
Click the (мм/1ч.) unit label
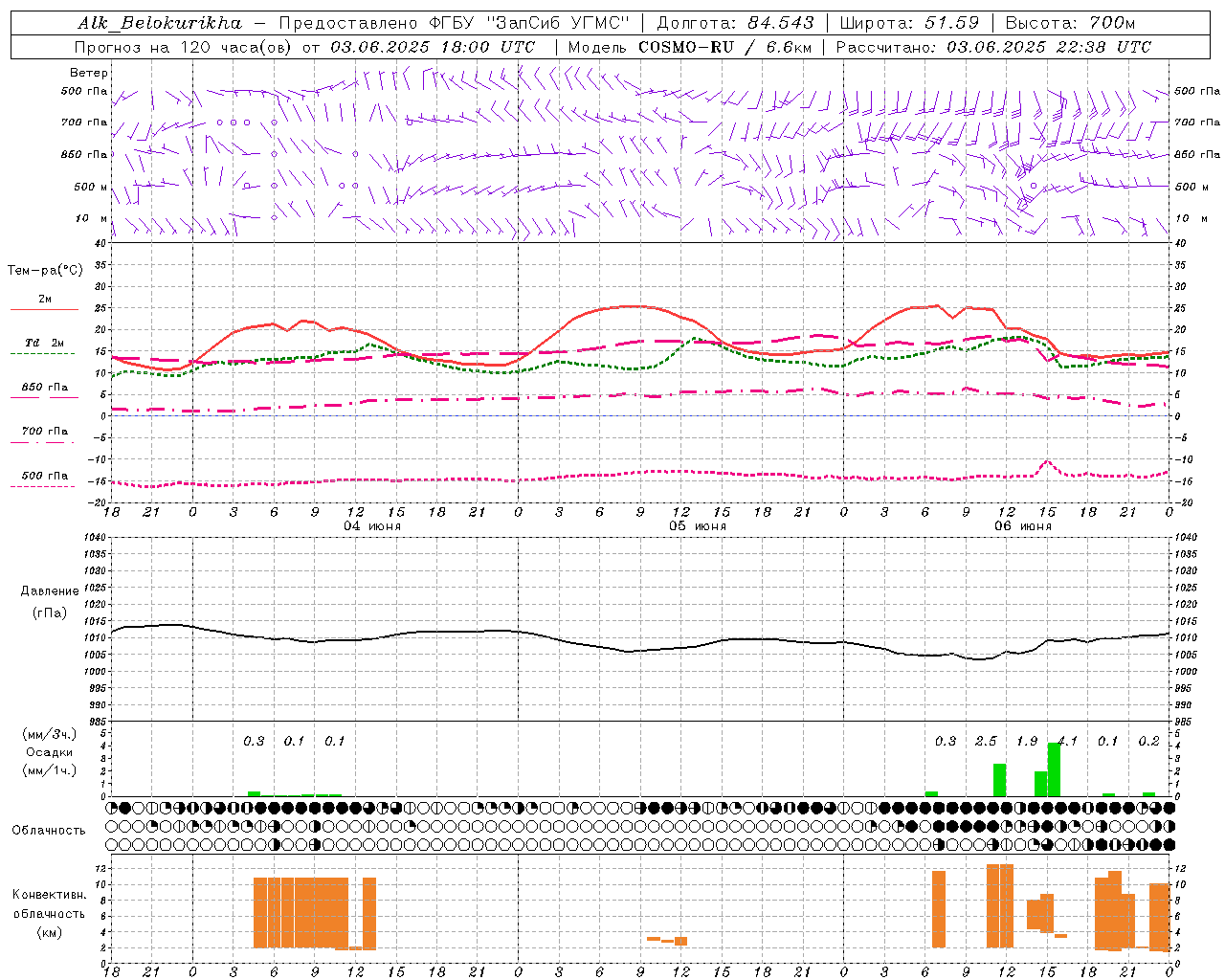pyautogui.click(x=49, y=770)
